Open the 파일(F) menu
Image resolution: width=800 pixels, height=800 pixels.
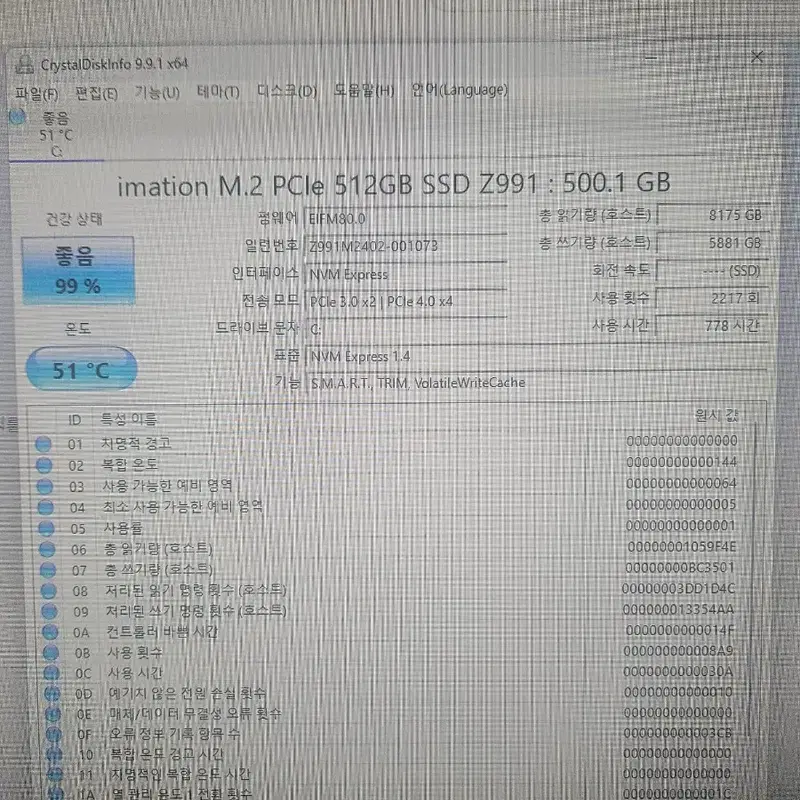(x=37, y=94)
